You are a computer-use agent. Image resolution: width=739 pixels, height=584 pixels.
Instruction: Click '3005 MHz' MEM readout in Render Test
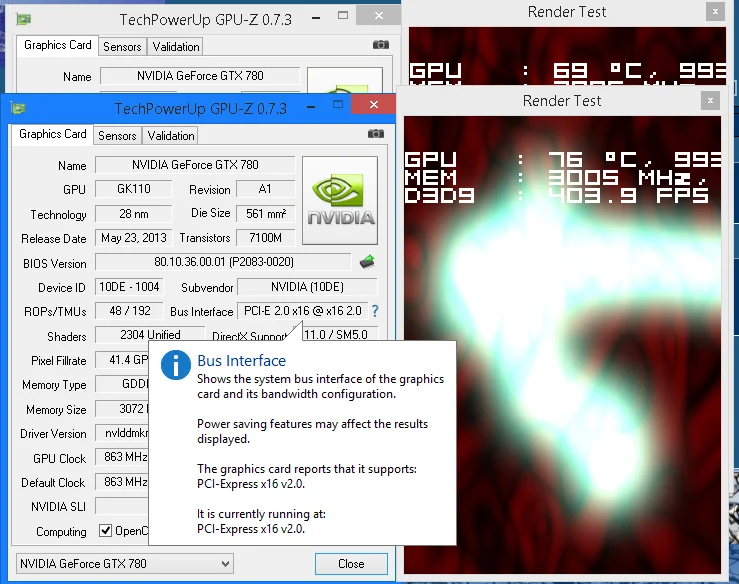(627, 178)
